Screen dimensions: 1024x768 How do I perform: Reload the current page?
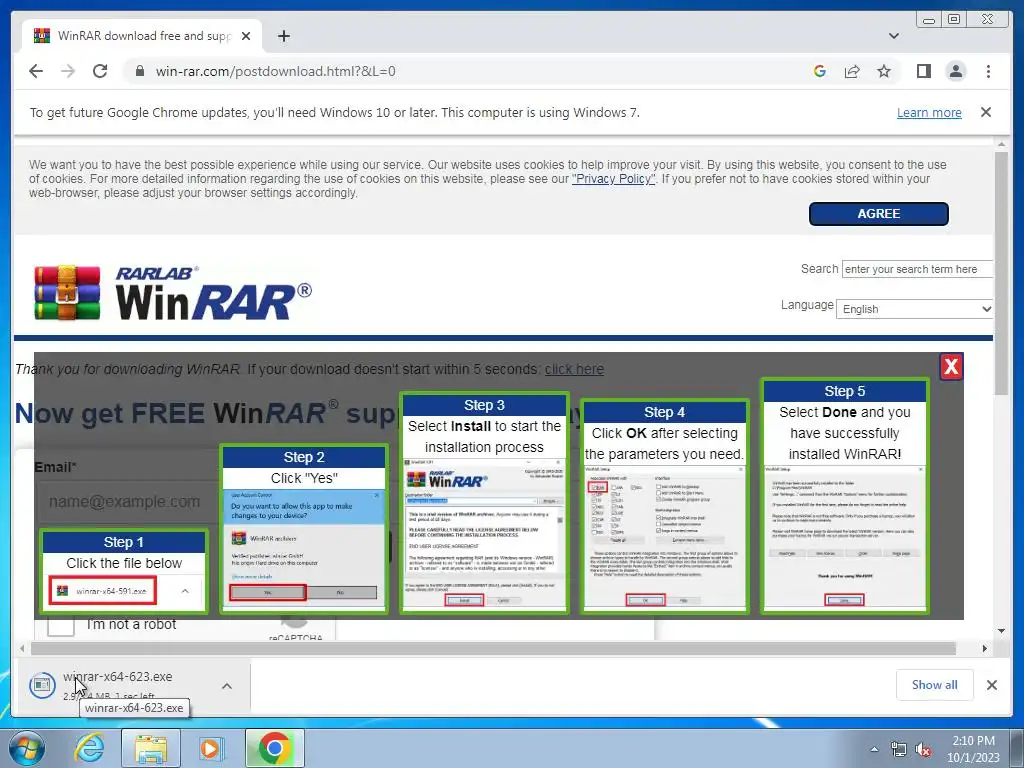100,71
